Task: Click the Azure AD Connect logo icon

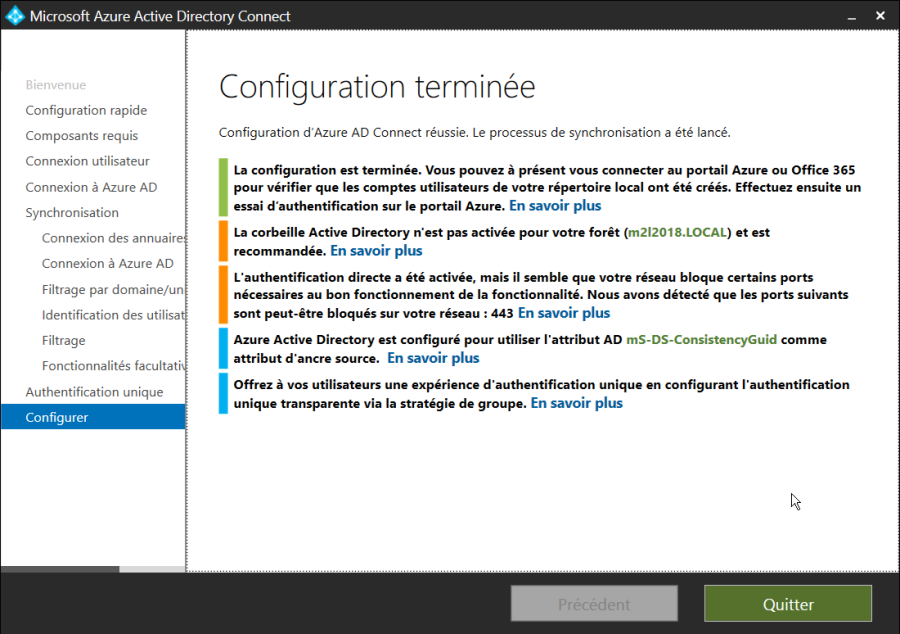Action: pos(15,15)
